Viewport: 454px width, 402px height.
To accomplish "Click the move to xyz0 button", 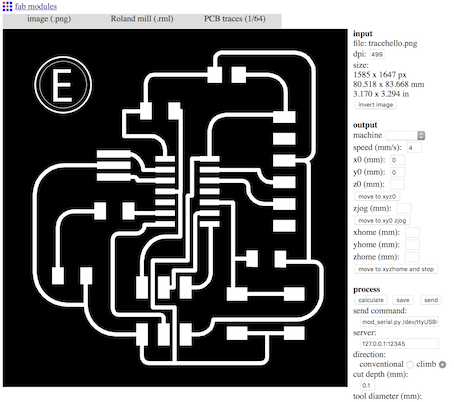I will click(377, 197).
